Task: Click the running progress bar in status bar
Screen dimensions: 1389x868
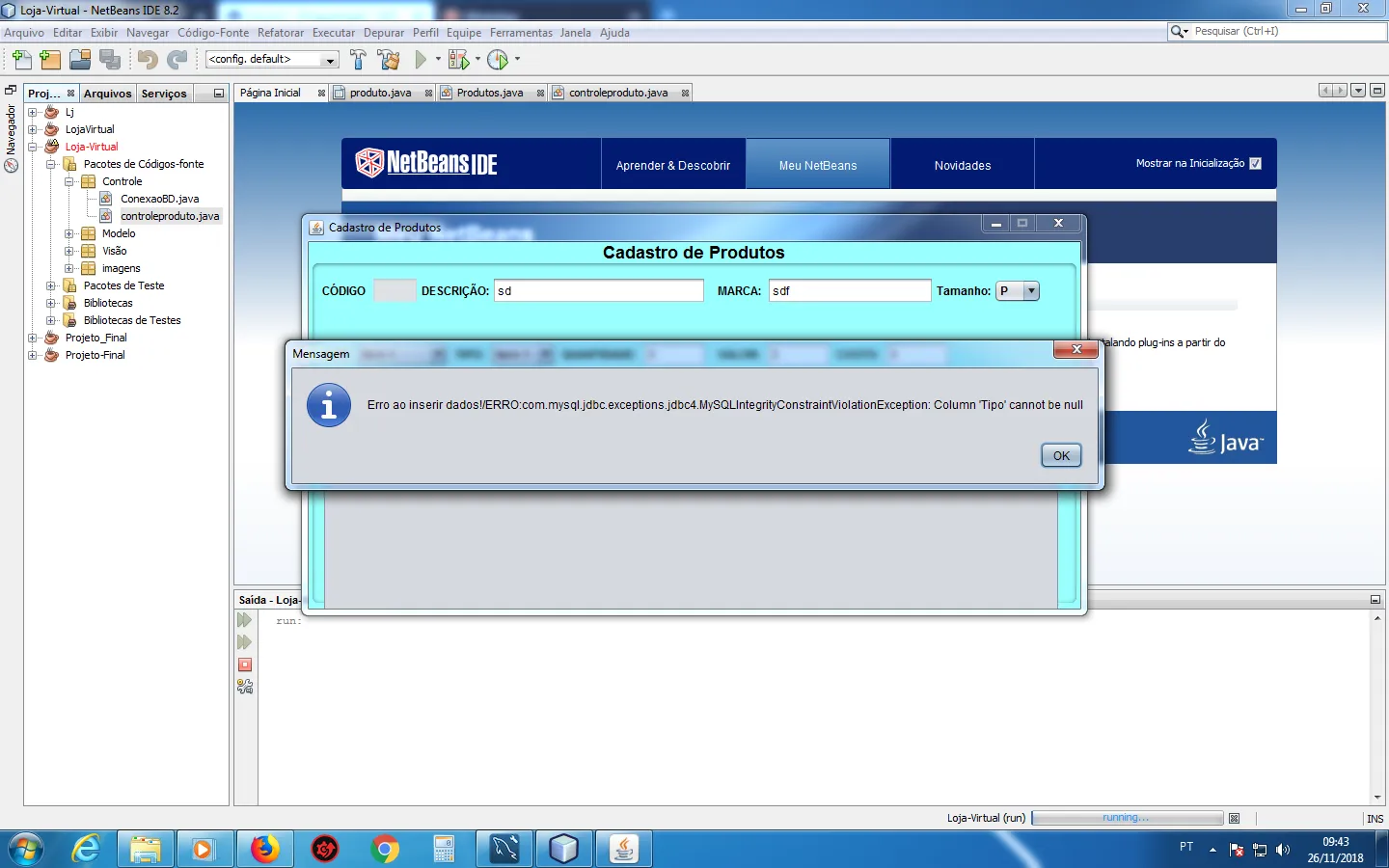Action: [1127, 818]
